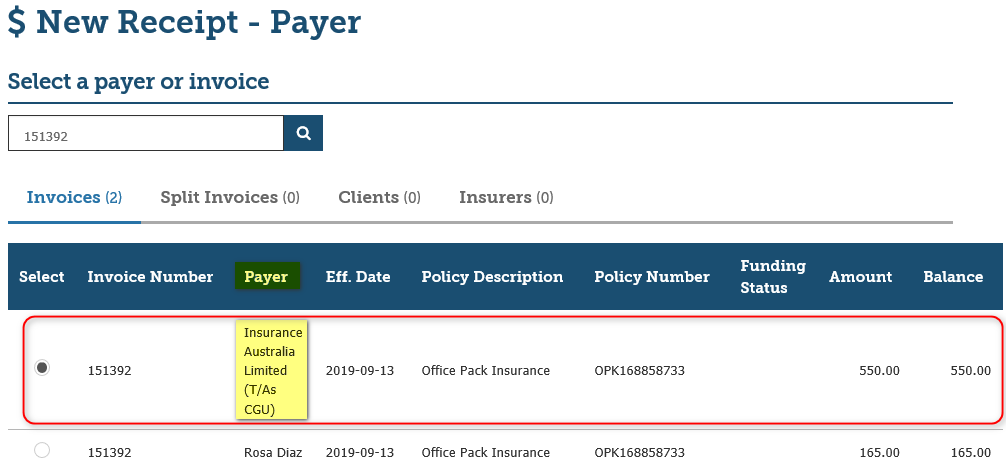Switch to the Clients tab
Viewport: 1006px width, 469px height.
(379, 198)
